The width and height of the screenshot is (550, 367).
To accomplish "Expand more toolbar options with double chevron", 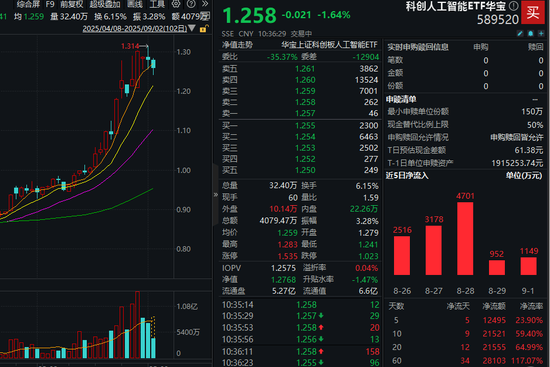I will click(x=205, y=4).
